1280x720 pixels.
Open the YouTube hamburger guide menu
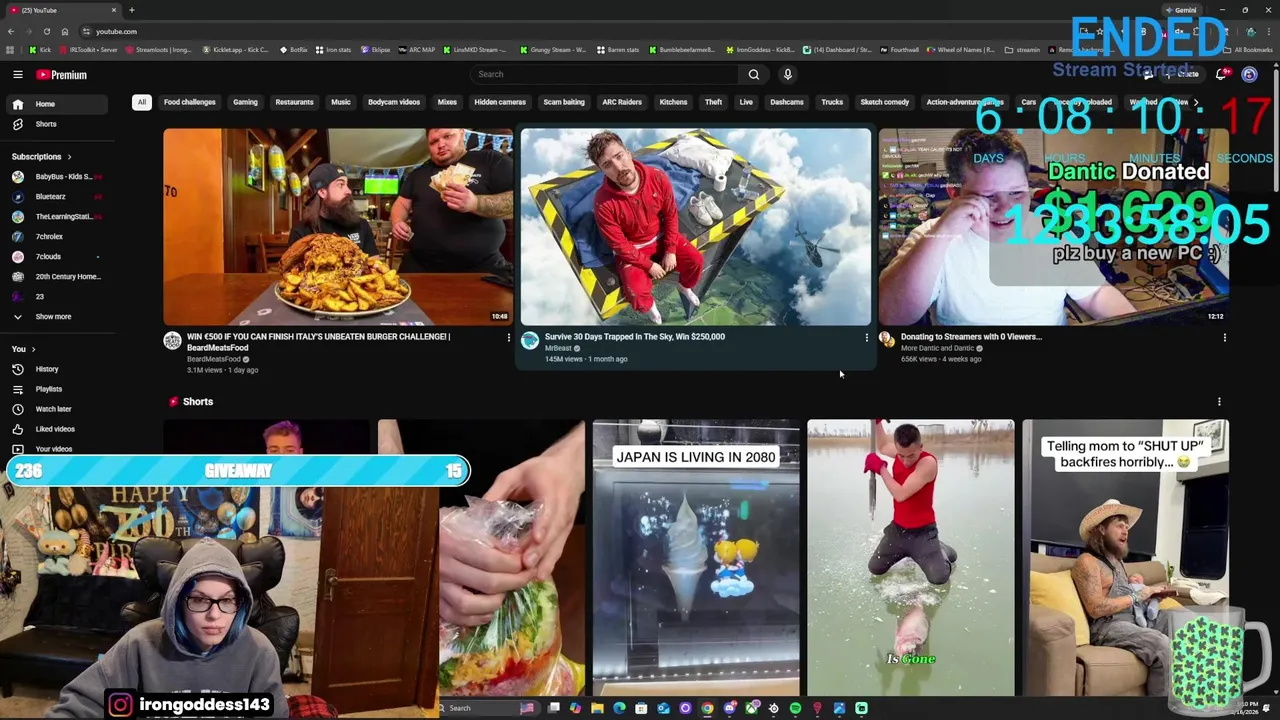click(17, 74)
